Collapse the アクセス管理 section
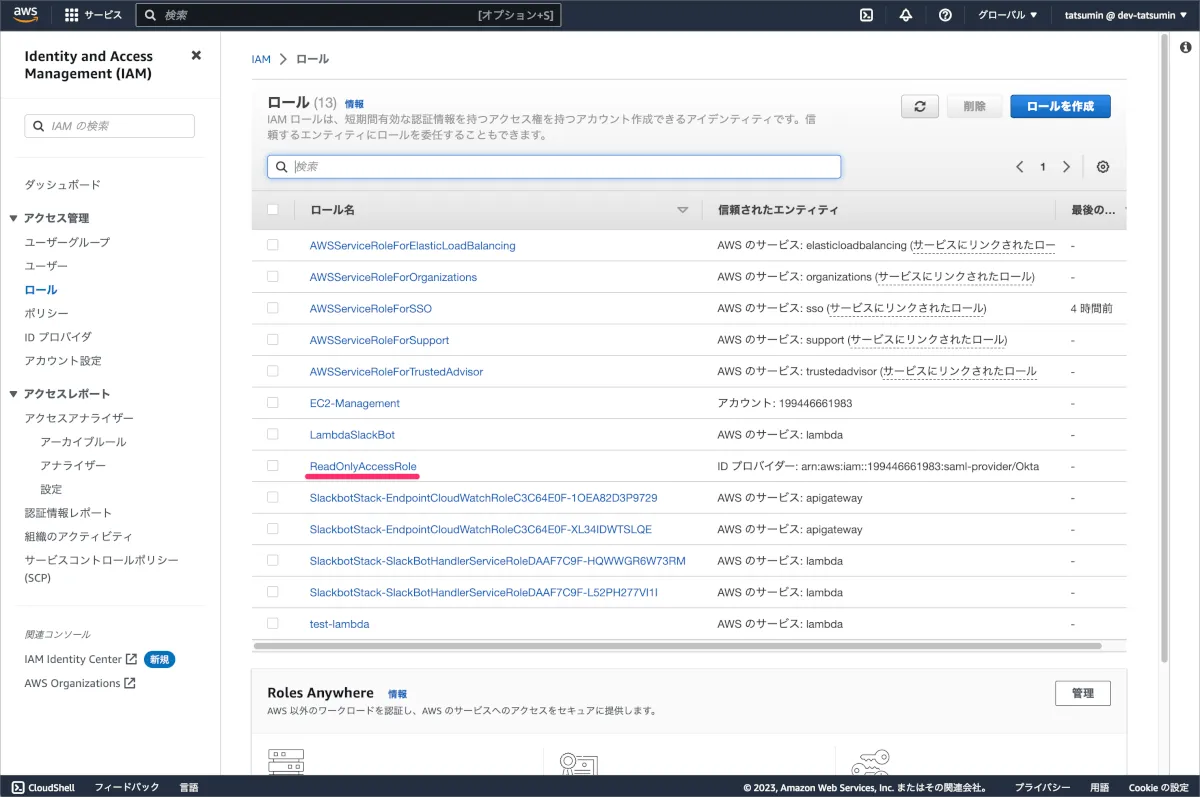The width and height of the screenshot is (1200, 797). click(14, 218)
